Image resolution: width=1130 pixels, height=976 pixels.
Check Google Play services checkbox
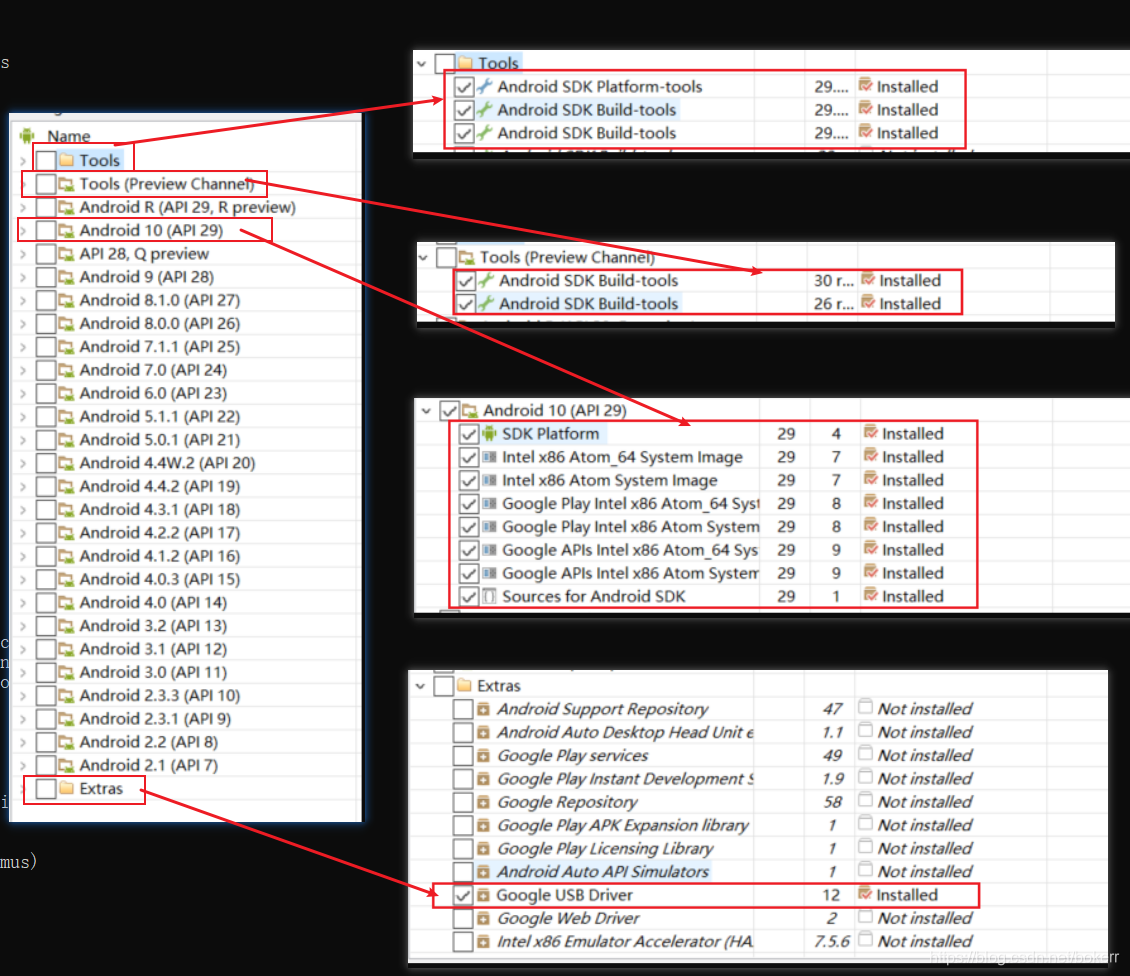(463, 755)
